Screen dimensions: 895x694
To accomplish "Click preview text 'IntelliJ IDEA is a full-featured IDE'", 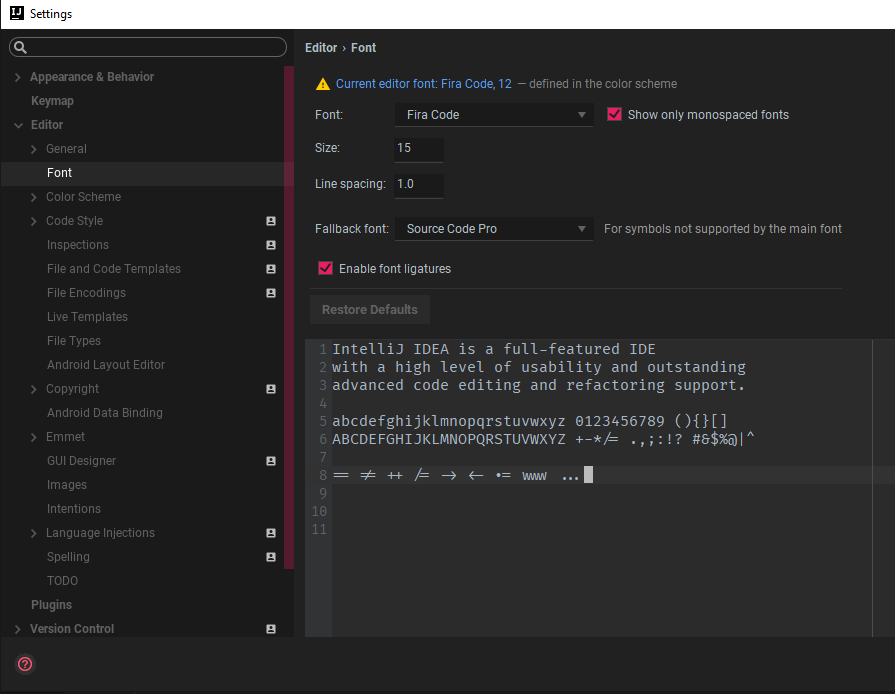I will click(494, 349).
